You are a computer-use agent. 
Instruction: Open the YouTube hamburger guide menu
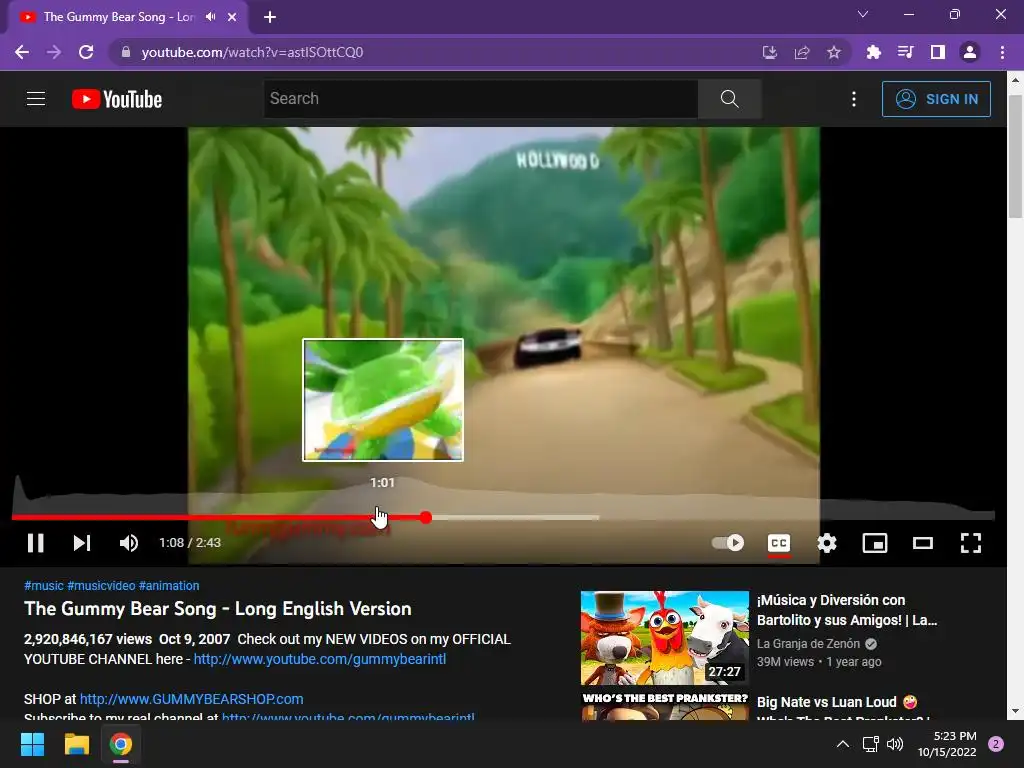coord(36,99)
